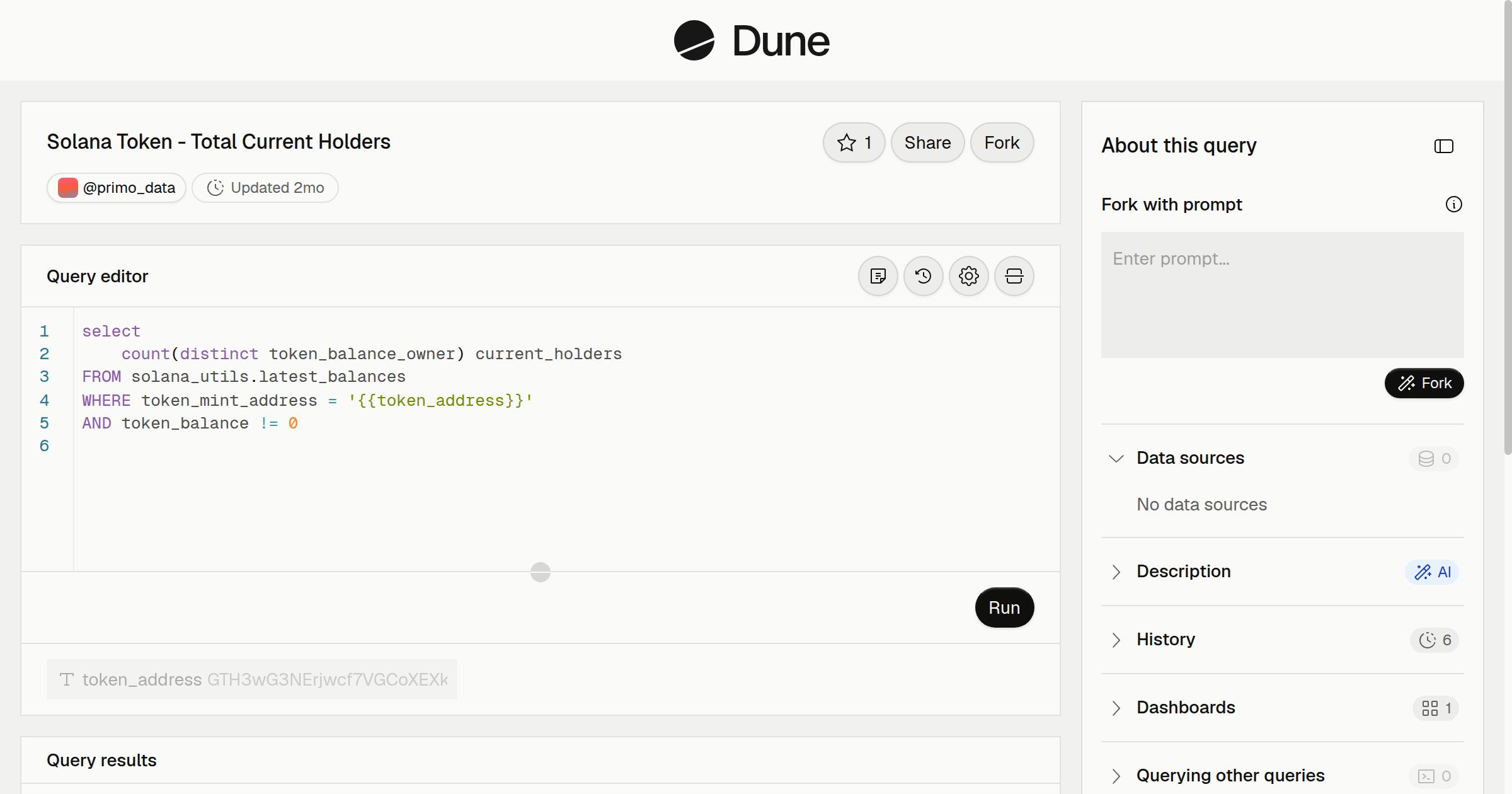Viewport: 1512px width, 794px height.
Task: Click the @primo_data avatar icon
Action: [68, 188]
